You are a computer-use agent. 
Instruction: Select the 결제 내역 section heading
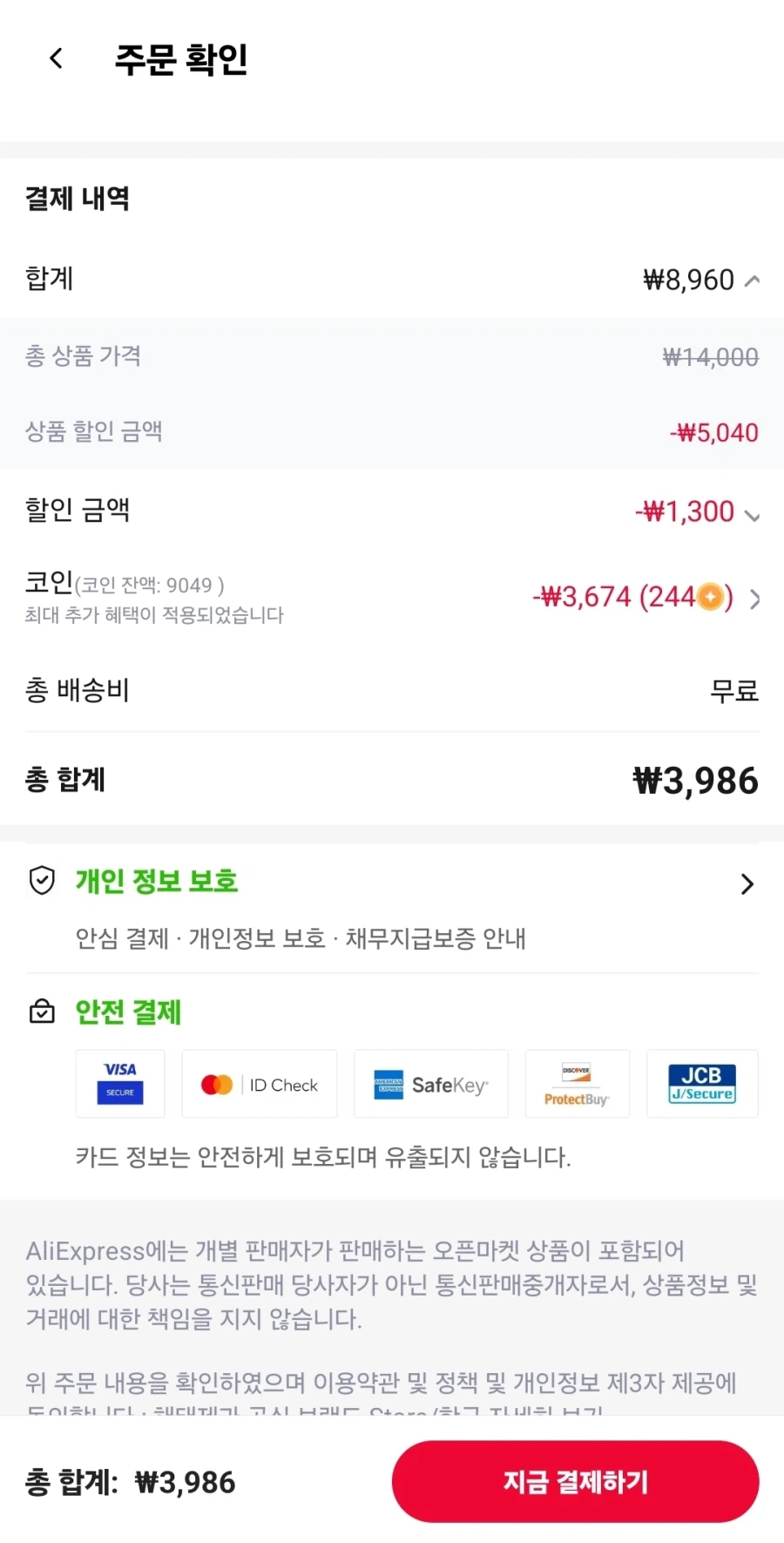click(78, 199)
